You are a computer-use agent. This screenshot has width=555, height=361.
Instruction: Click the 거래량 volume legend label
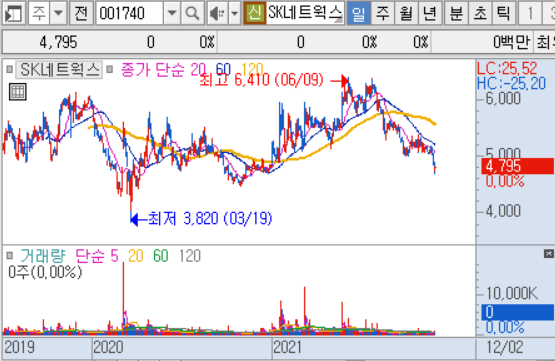[x=43, y=256]
